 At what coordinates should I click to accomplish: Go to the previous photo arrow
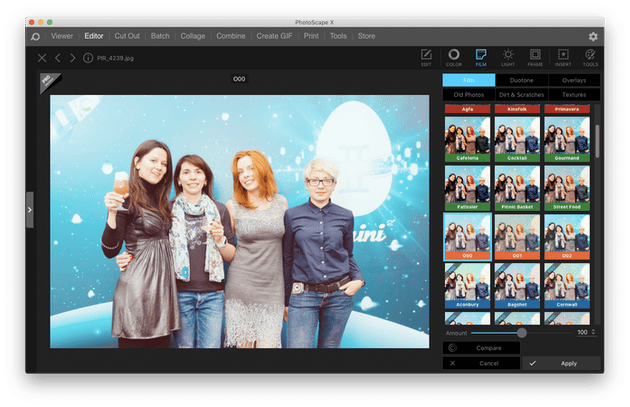[x=57, y=58]
